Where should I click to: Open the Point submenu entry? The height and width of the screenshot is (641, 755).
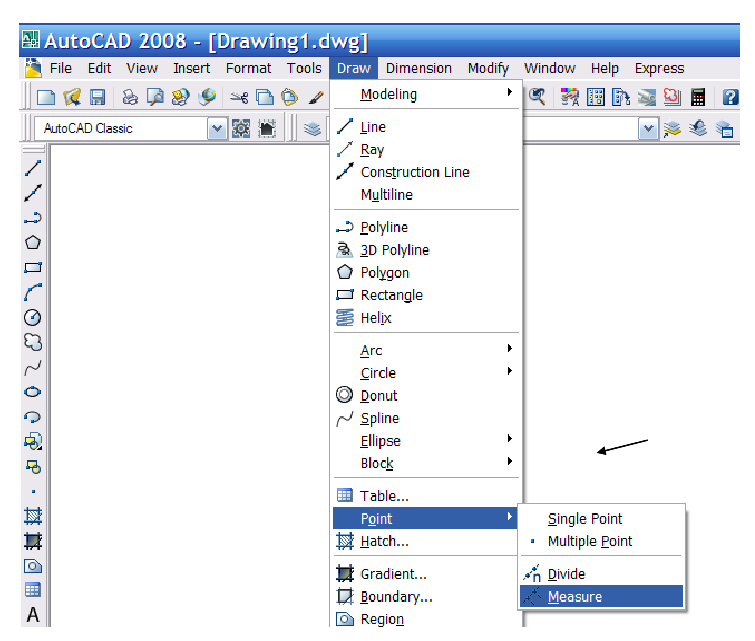425,518
